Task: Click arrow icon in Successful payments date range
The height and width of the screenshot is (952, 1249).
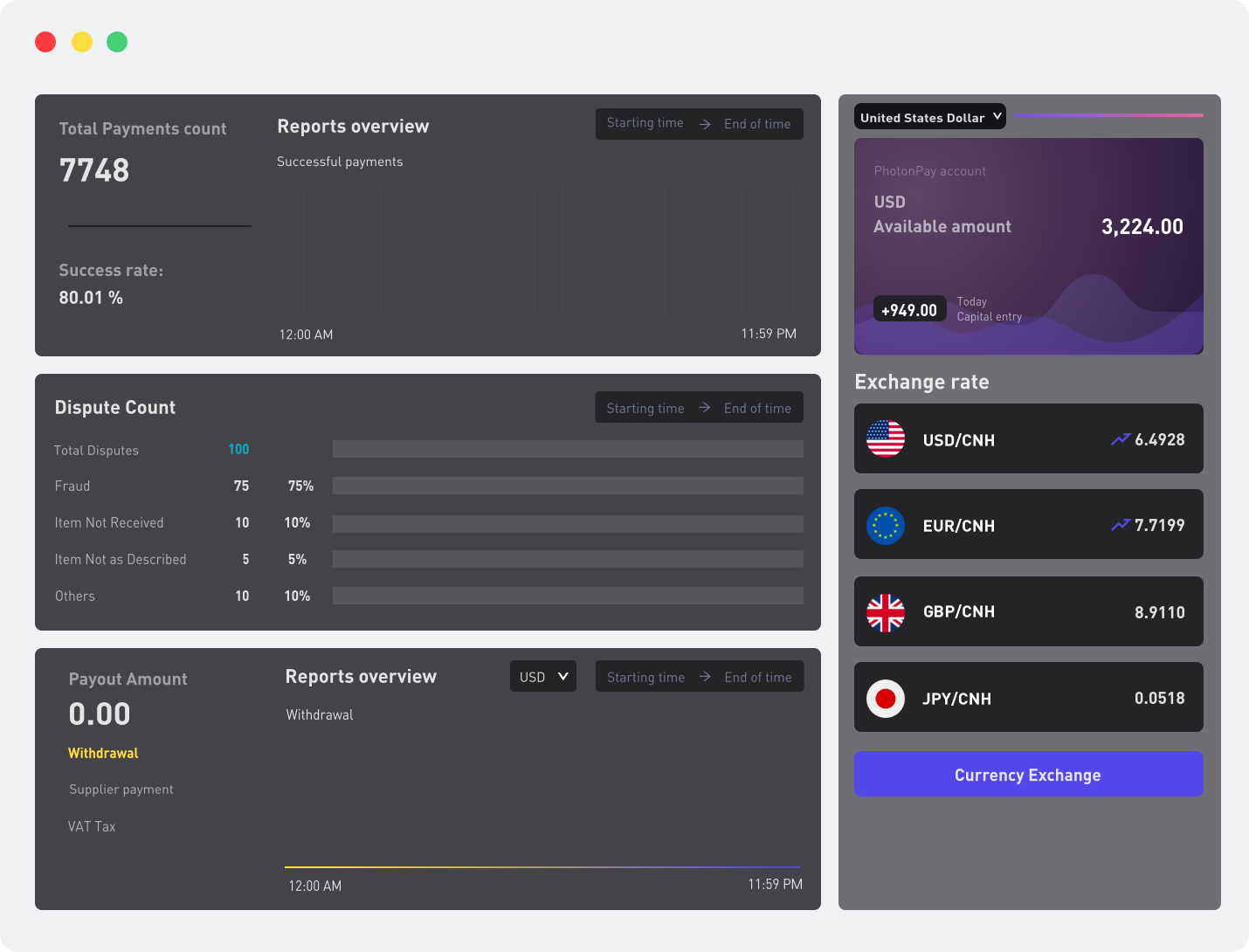Action: pyautogui.click(x=705, y=124)
